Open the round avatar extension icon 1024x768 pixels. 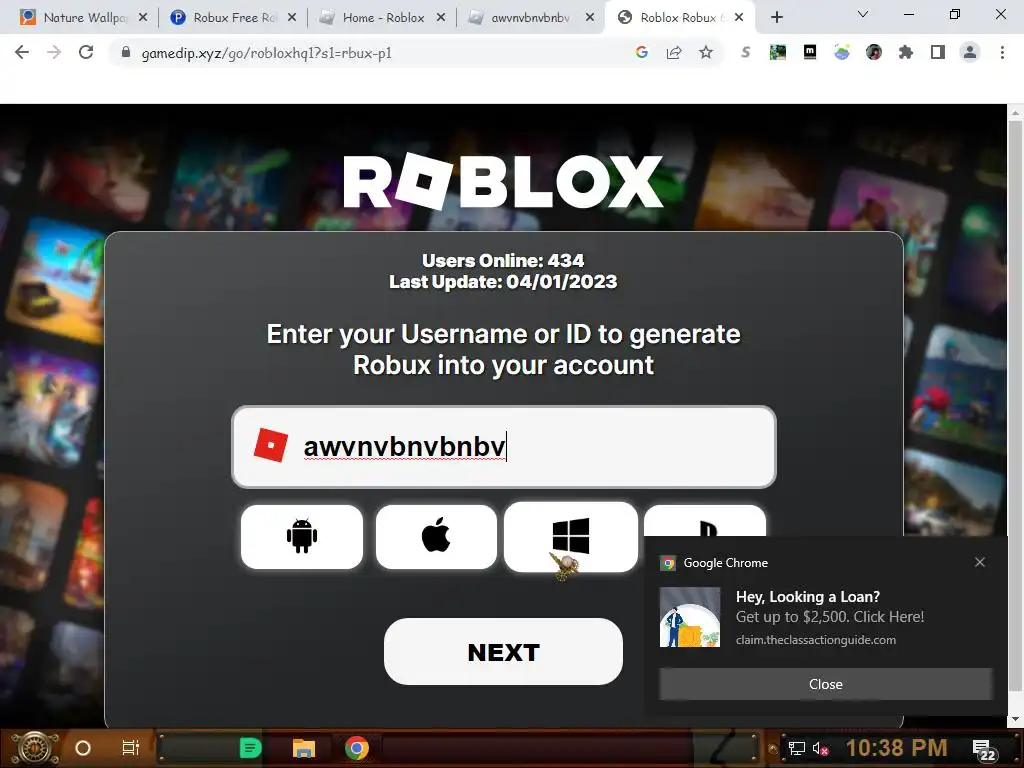pyautogui.click(x=874, y=52)
